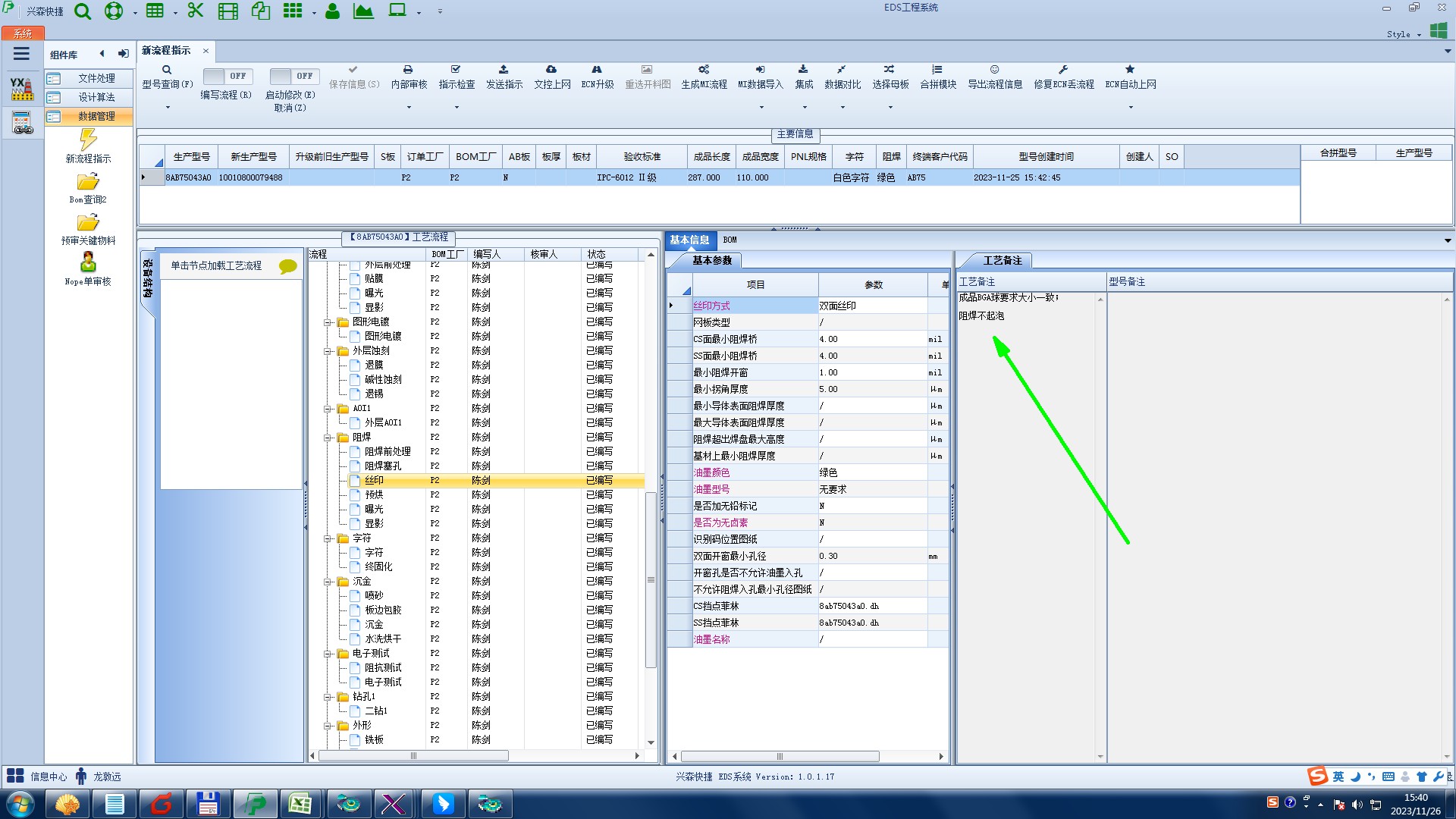Click the 修复ECN丢流程 wrench icon
Image resolution: width=1456 pixels, height=819 pixels.
pos(1063,70)
